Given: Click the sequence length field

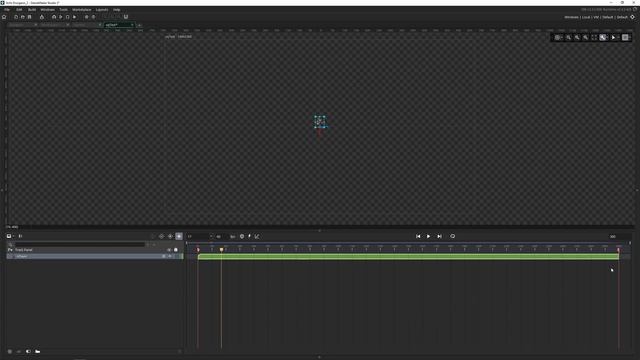Looking at the screenshot, I should click(618, 236).
